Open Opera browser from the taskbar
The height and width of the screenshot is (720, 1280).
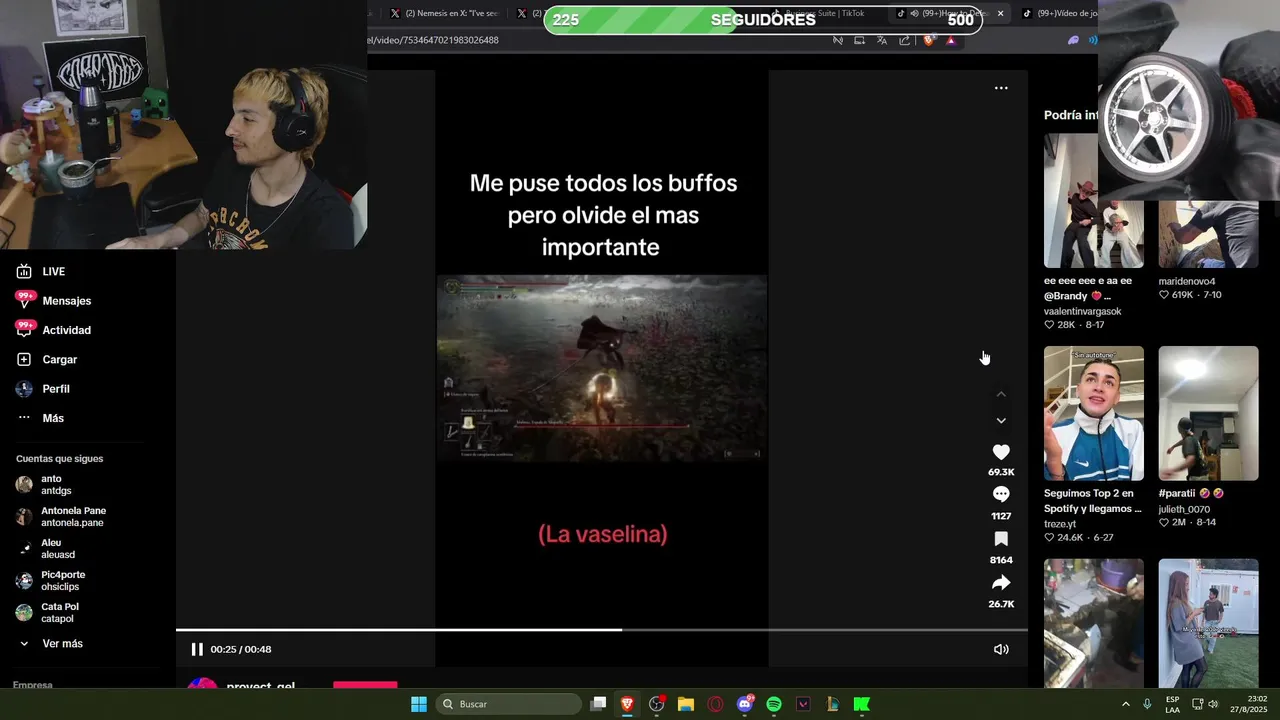715,704
